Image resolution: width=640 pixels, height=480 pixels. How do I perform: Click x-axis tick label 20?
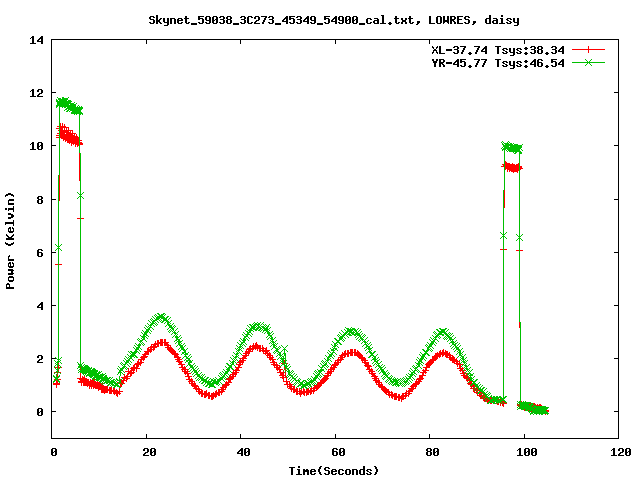(x=149, y=452)
